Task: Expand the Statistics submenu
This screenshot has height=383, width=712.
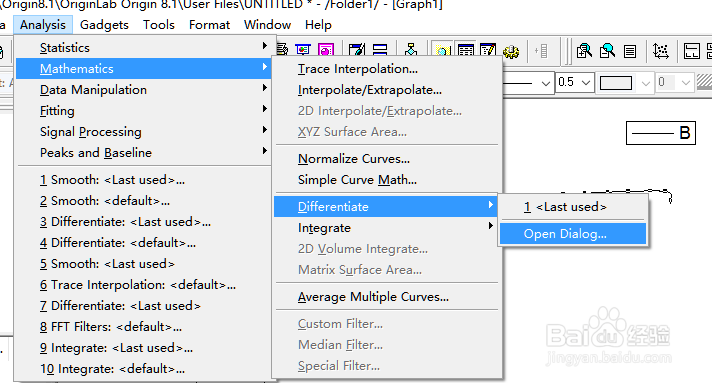Action: (x=143, y=47)
